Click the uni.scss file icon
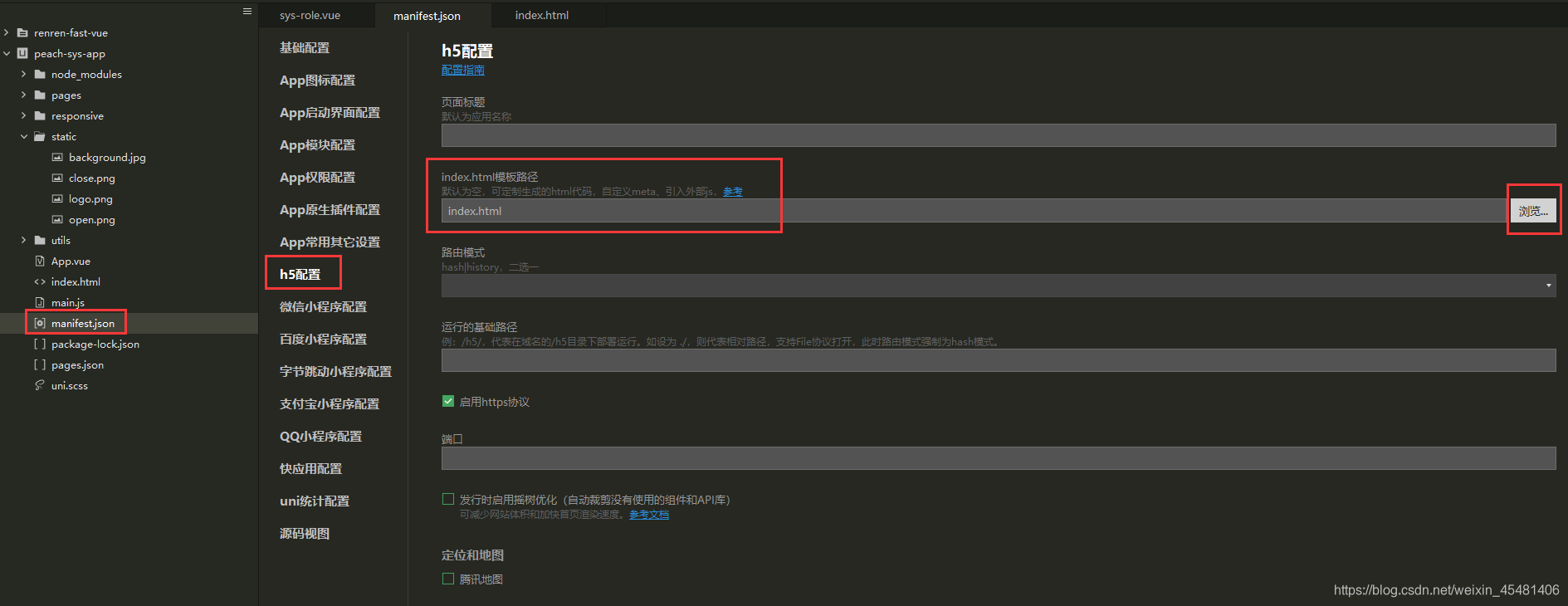 (40, 386)
